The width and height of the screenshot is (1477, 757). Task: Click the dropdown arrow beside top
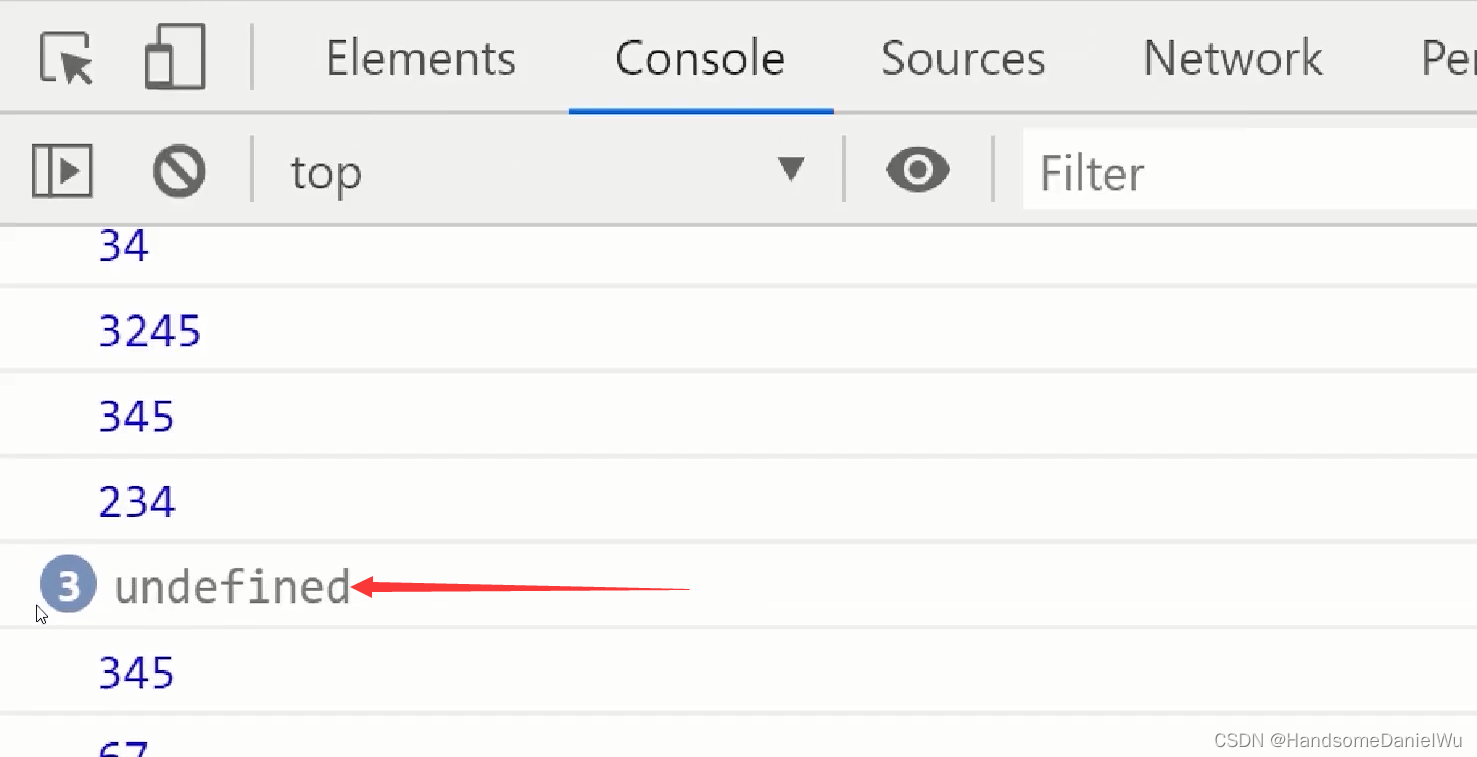pyautogui.click(x=791, y=170)
